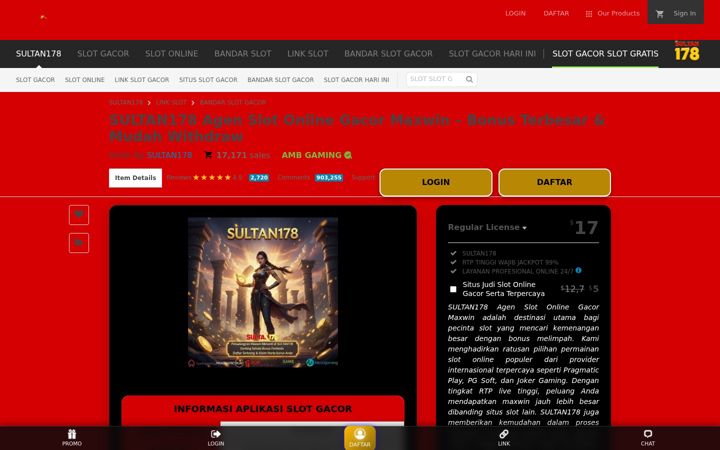720x450 pixels.
Task: Click the 2,720 reviews count badge
Action: tap(259, 178)
